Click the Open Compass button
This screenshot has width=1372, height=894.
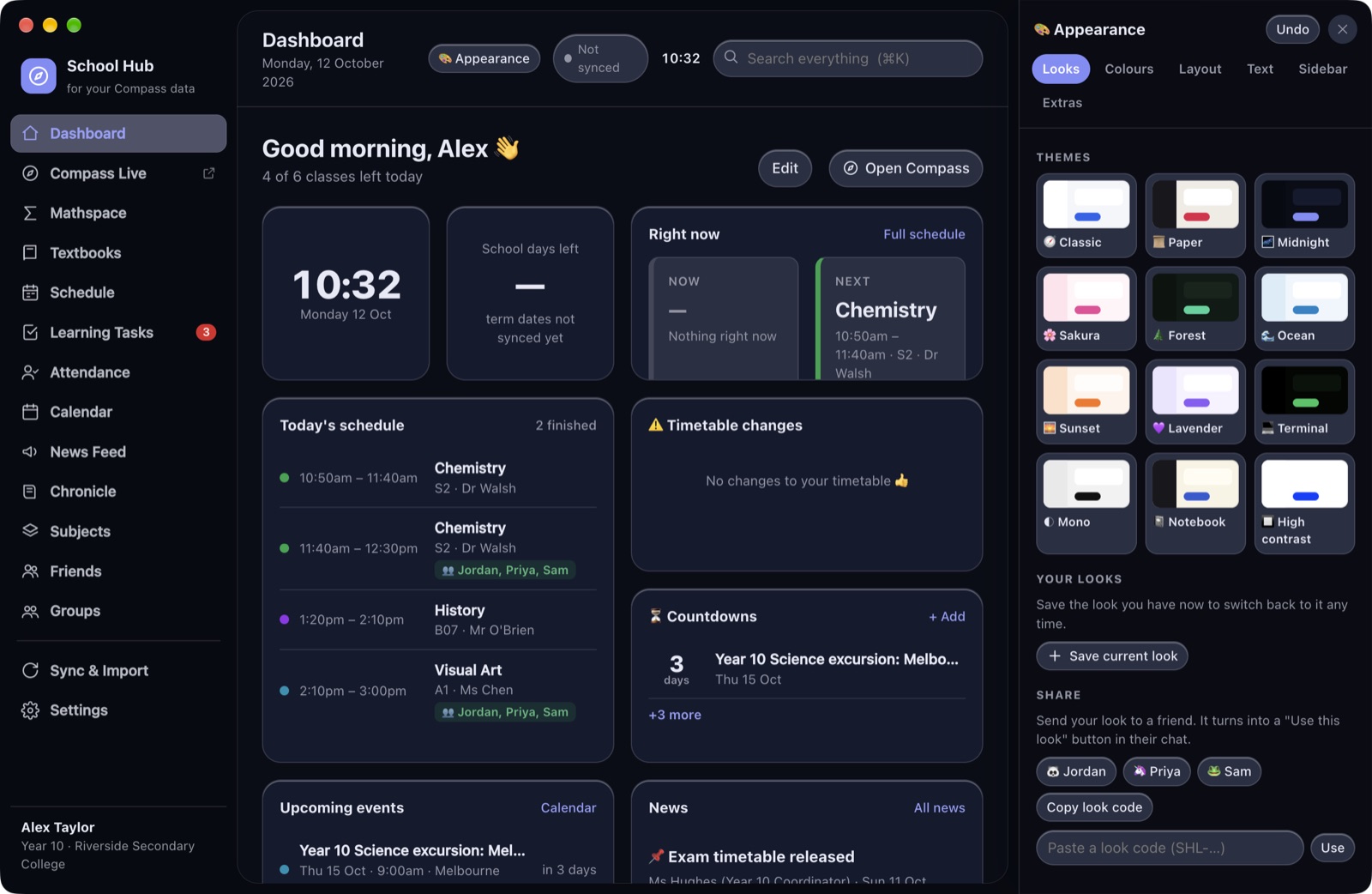906,168
